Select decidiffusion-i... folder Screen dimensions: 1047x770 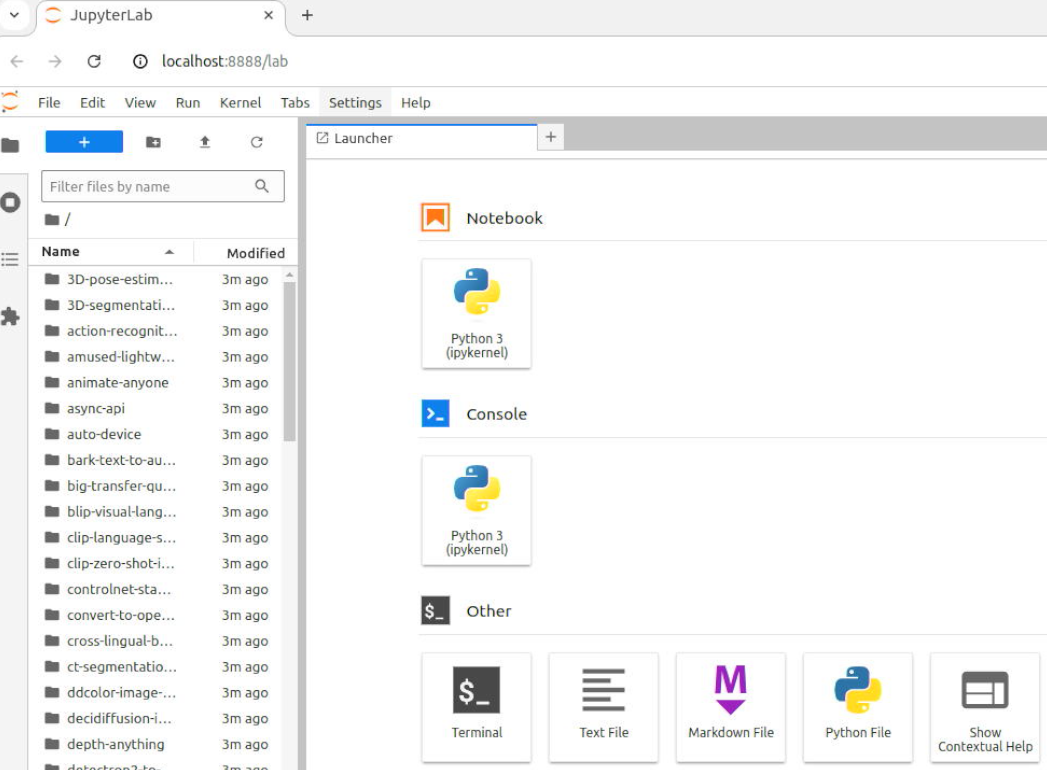(x=156, y=719)
